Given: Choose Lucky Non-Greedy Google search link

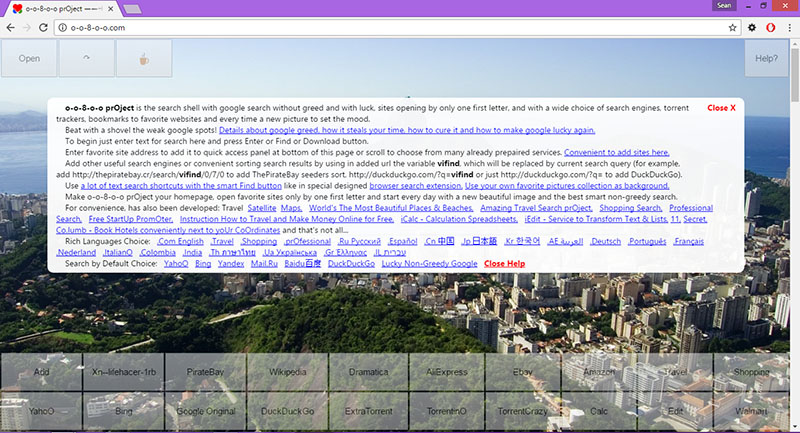Looking at the screenshot, I should pyautogui.click(x=429, y=264).
